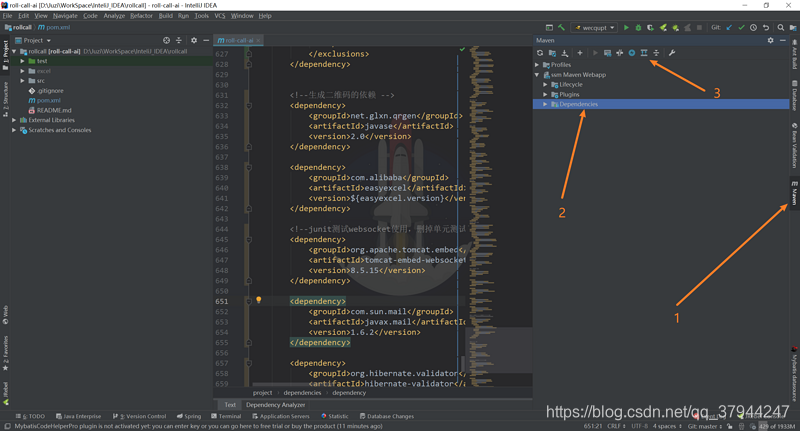Run with coverage from the toolbar
800x431 pixels.
point(651,28)
